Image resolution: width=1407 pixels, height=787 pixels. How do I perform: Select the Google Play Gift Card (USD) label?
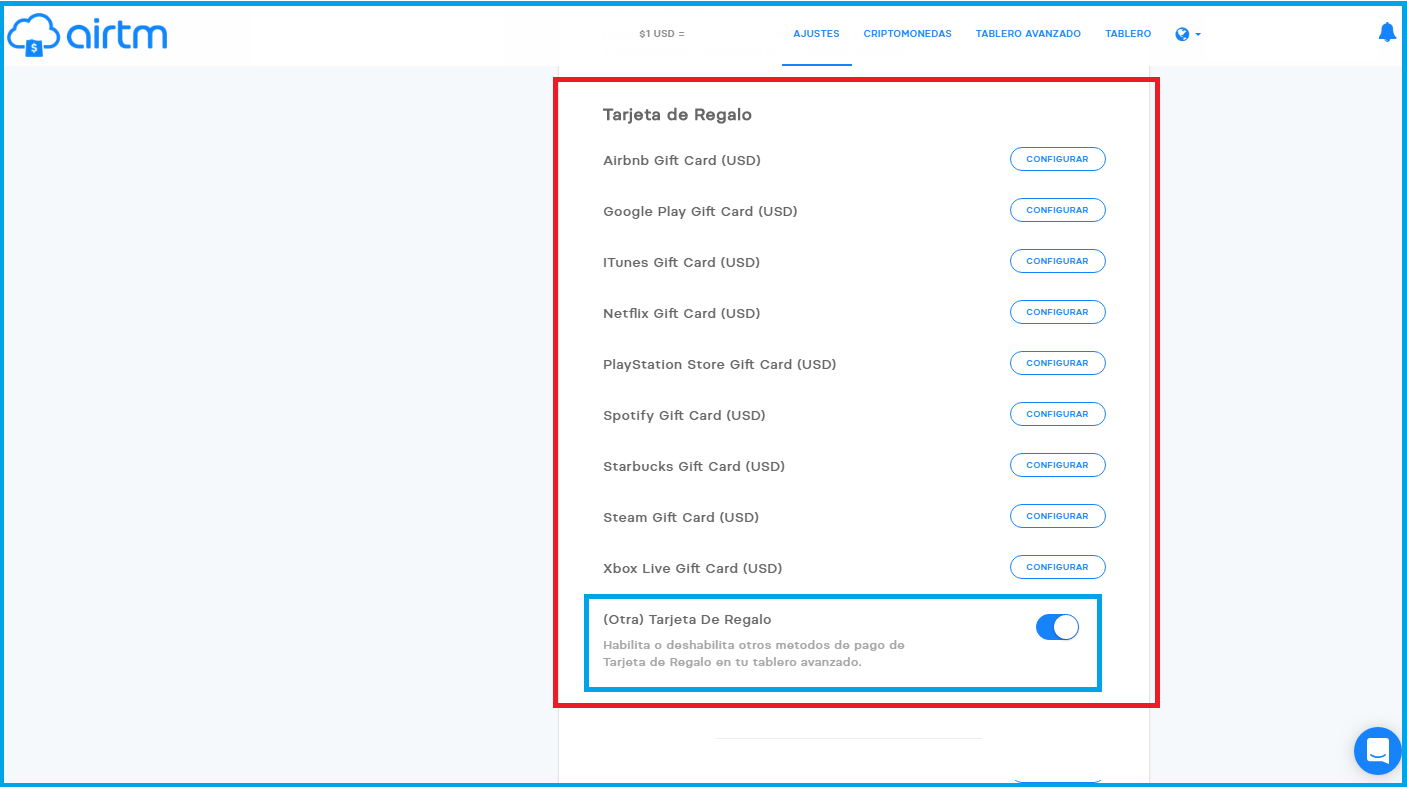700,211
